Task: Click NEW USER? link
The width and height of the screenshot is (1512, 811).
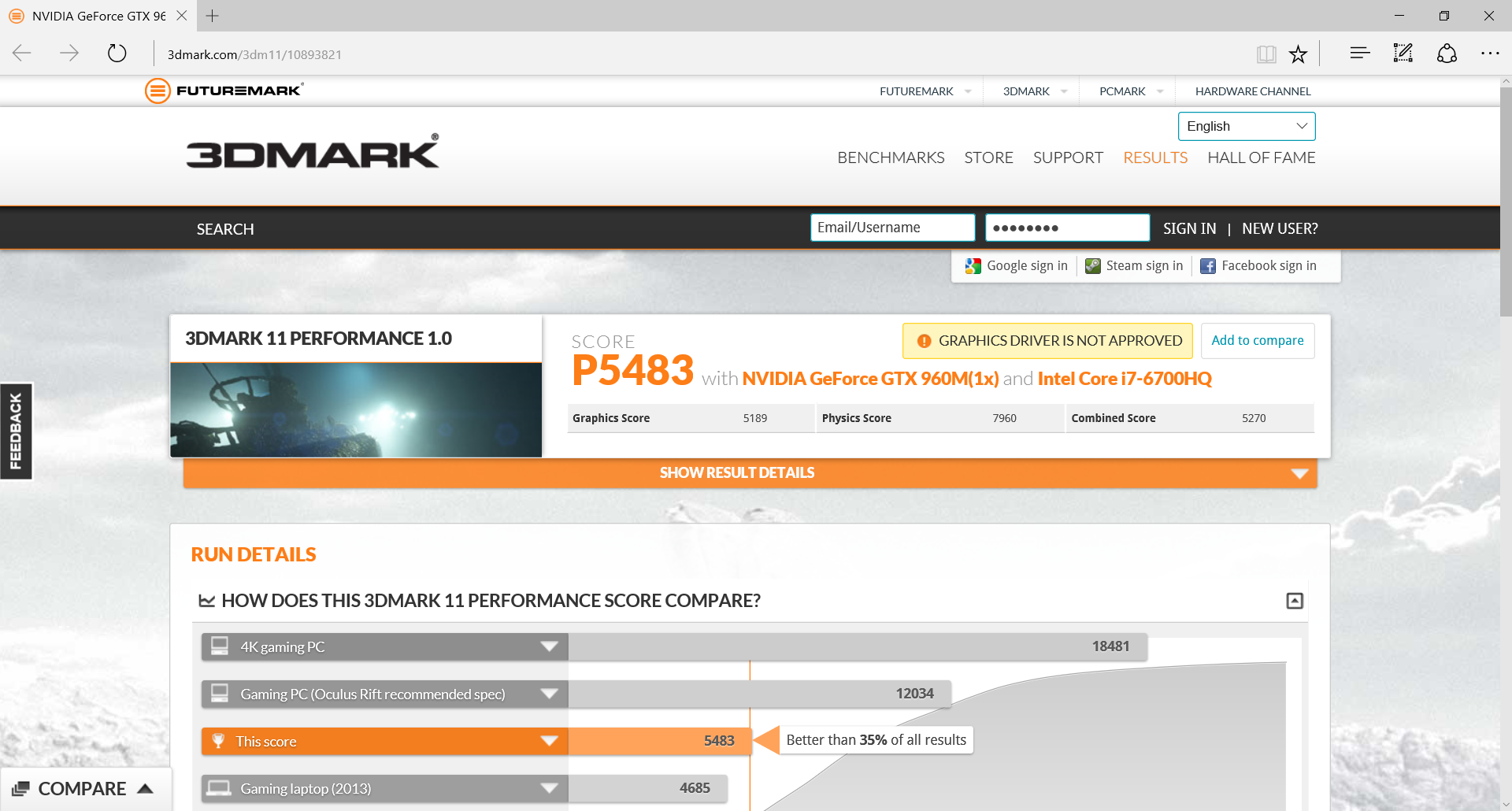Action: [x=1280, y=228]
